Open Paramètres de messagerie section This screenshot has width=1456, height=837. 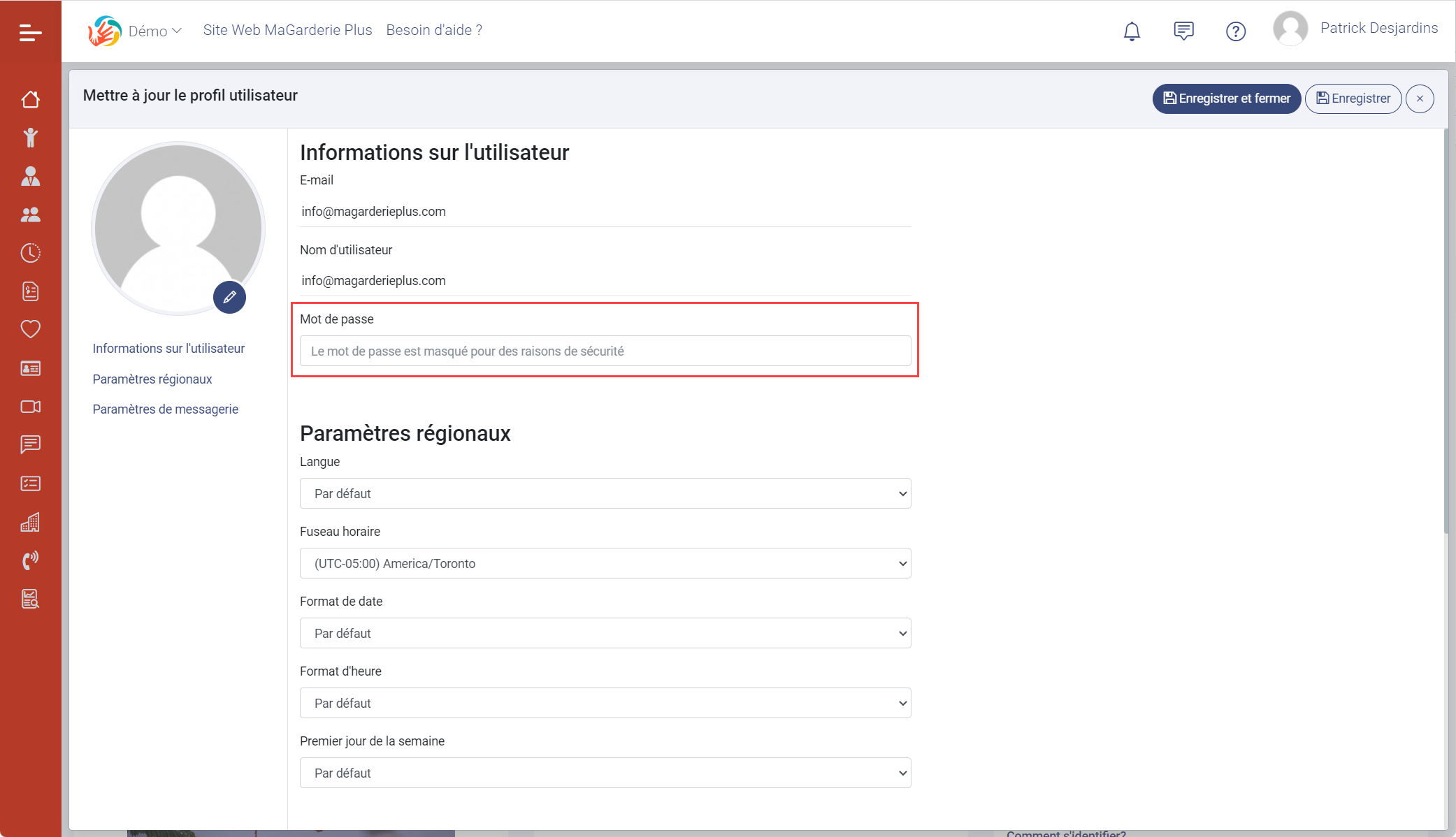click(x=165, y=409)
